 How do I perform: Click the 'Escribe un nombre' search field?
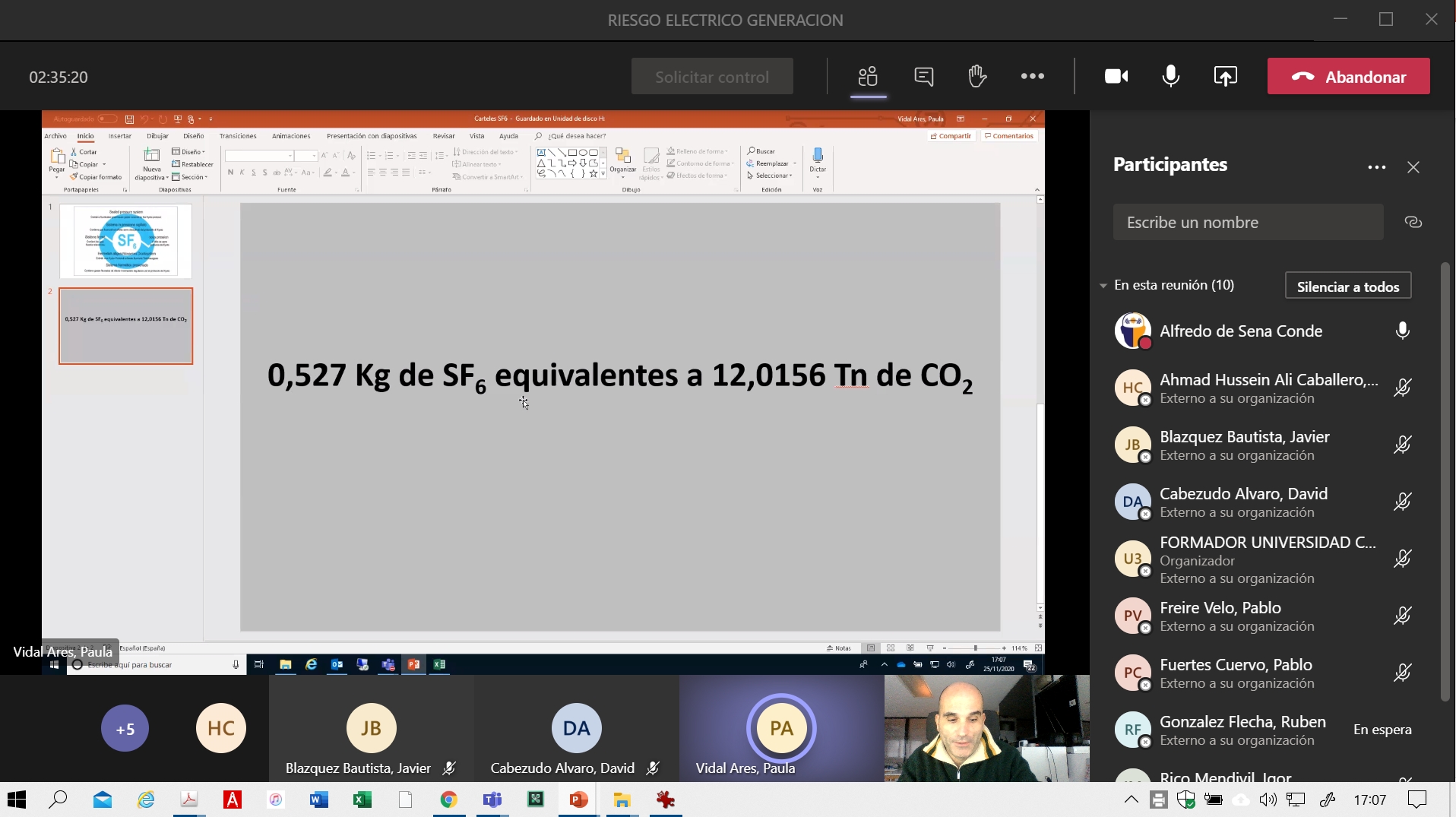click(1248, 222)
